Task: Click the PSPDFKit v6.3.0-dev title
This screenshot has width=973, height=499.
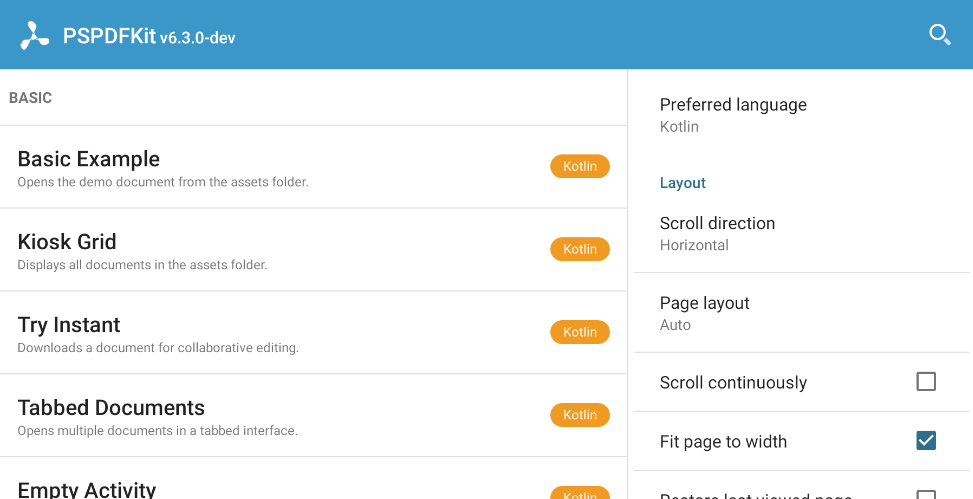Action: coord(149,37)
